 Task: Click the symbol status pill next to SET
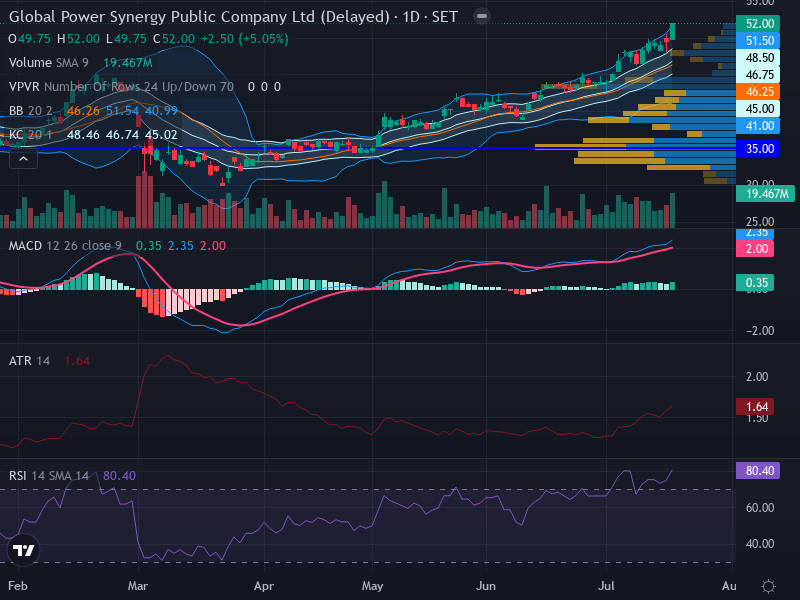(x=481, y=16)
